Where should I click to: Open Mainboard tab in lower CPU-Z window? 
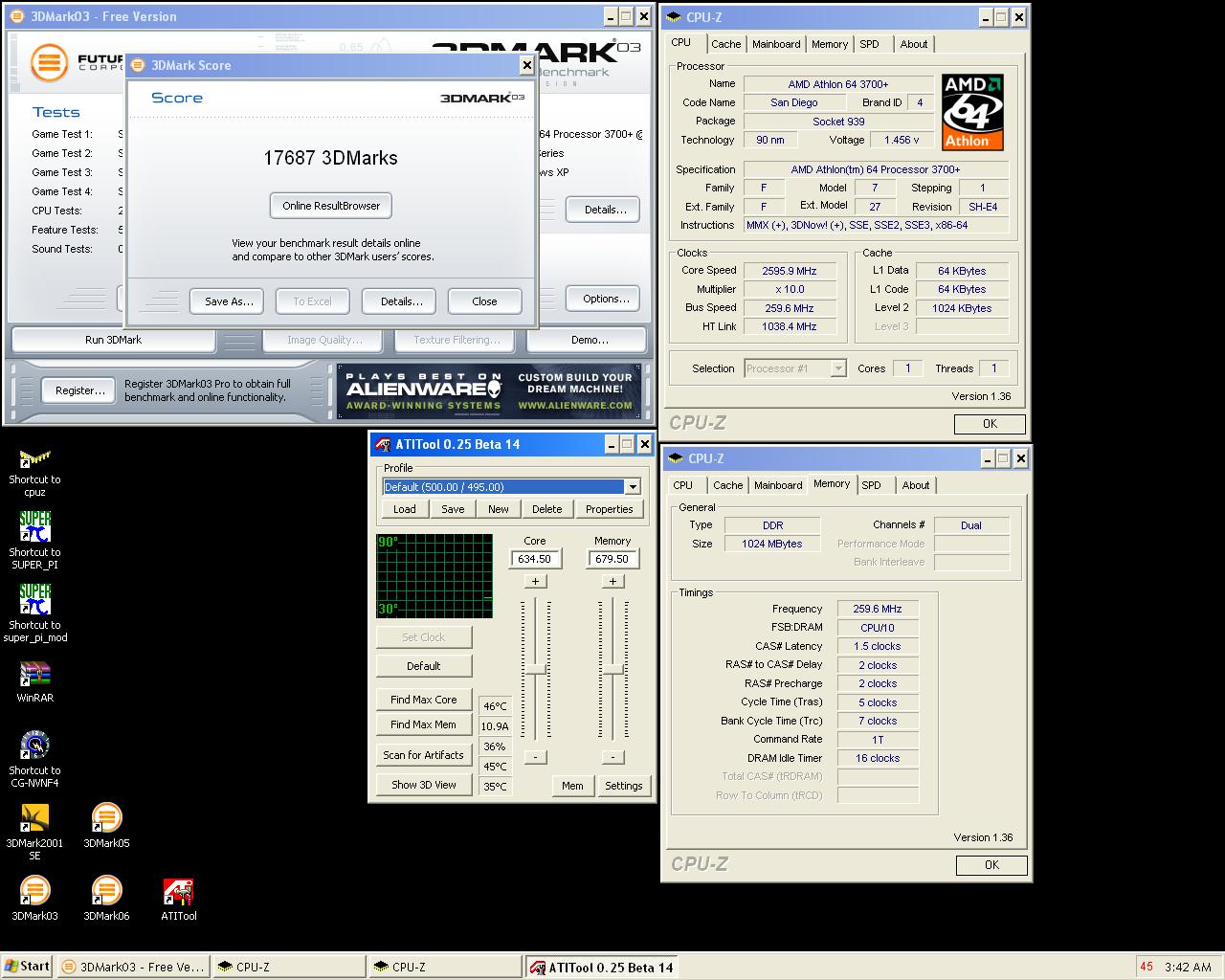click(778, 485)
